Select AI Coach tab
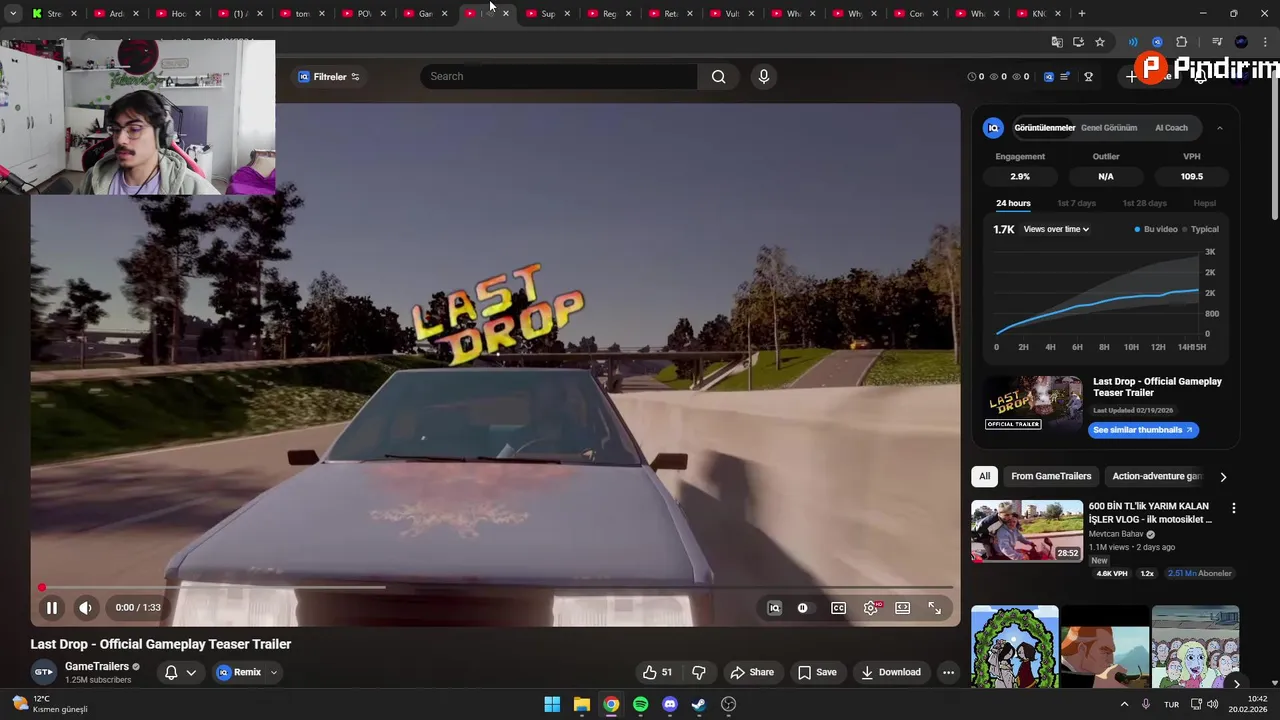This screenshot has height=720, width=1280. [1171, 128]
